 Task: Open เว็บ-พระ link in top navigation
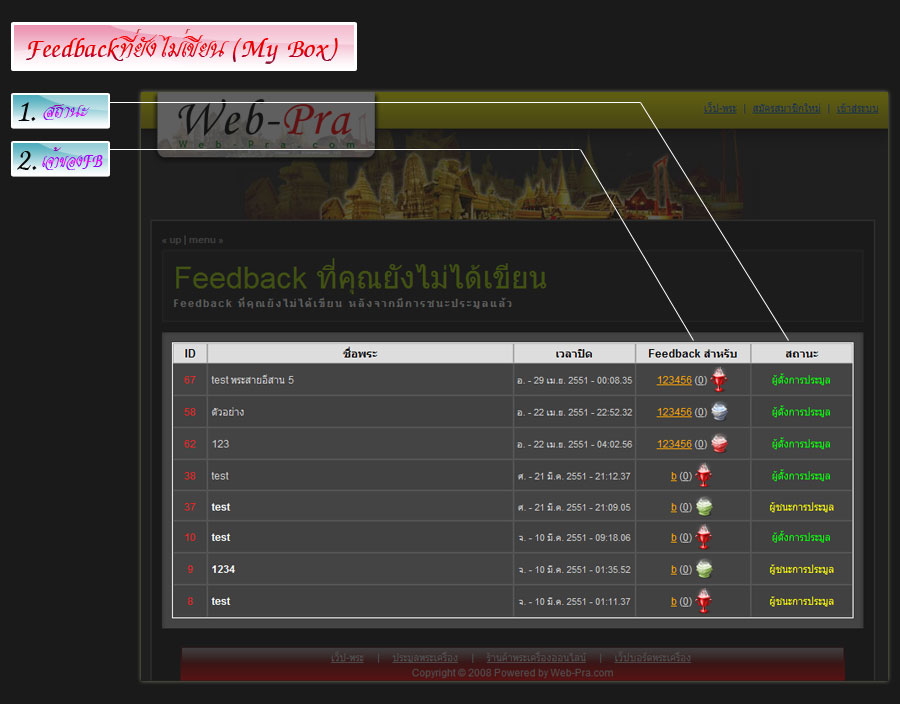(719, 108)
